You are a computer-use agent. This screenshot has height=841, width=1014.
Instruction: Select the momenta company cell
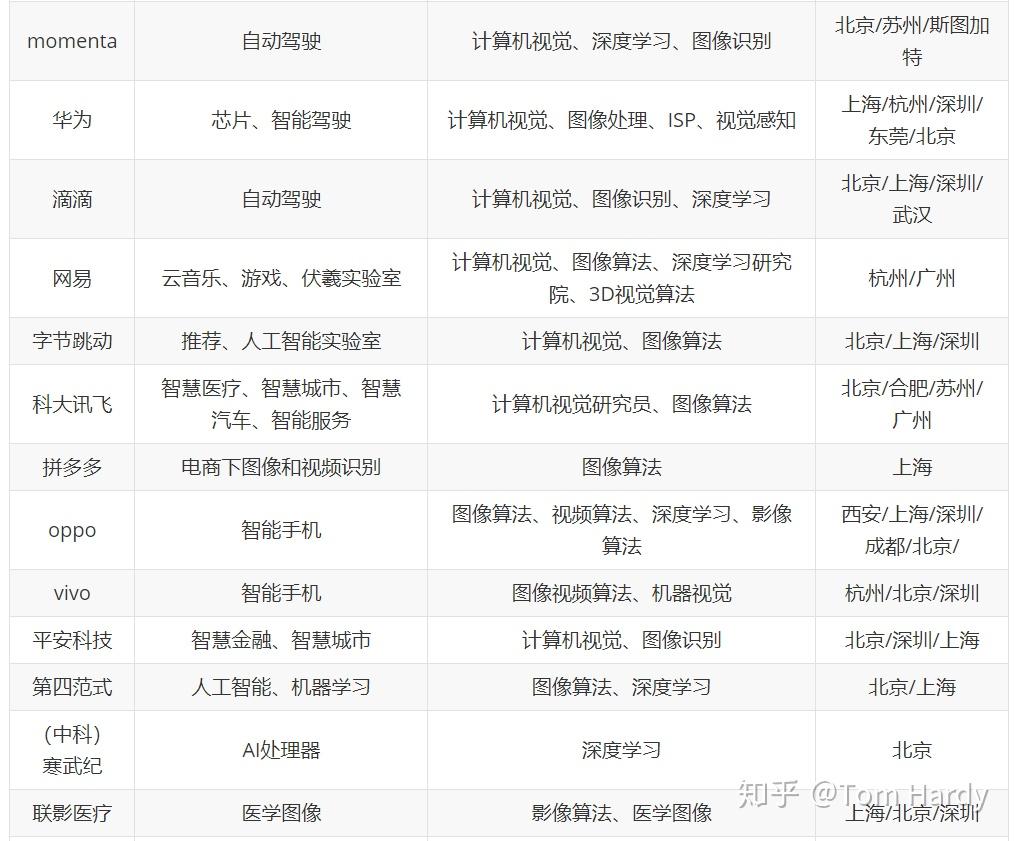pyautogui.click(x=72, y=41)
